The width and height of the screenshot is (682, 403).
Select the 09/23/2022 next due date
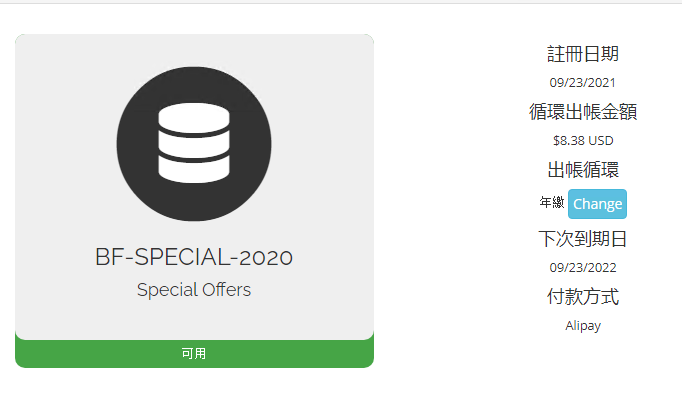point(583,267)
